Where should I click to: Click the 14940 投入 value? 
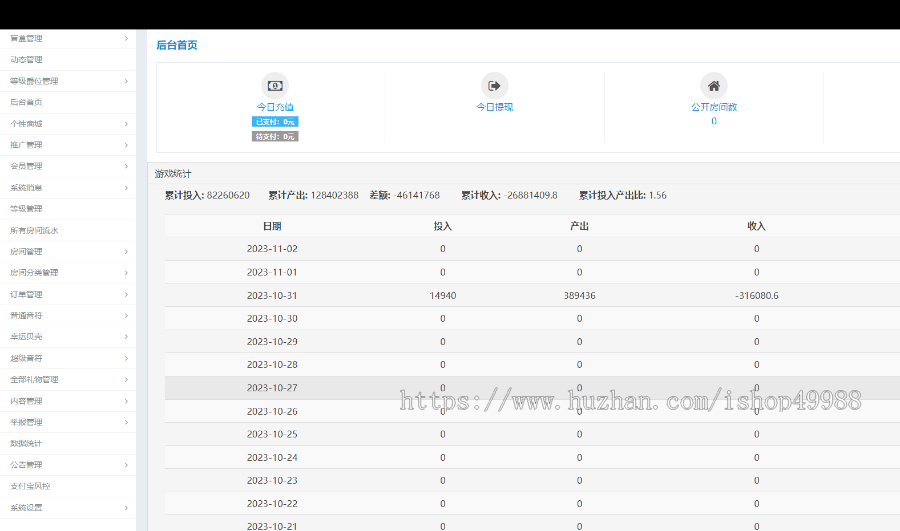pos(443,296)
